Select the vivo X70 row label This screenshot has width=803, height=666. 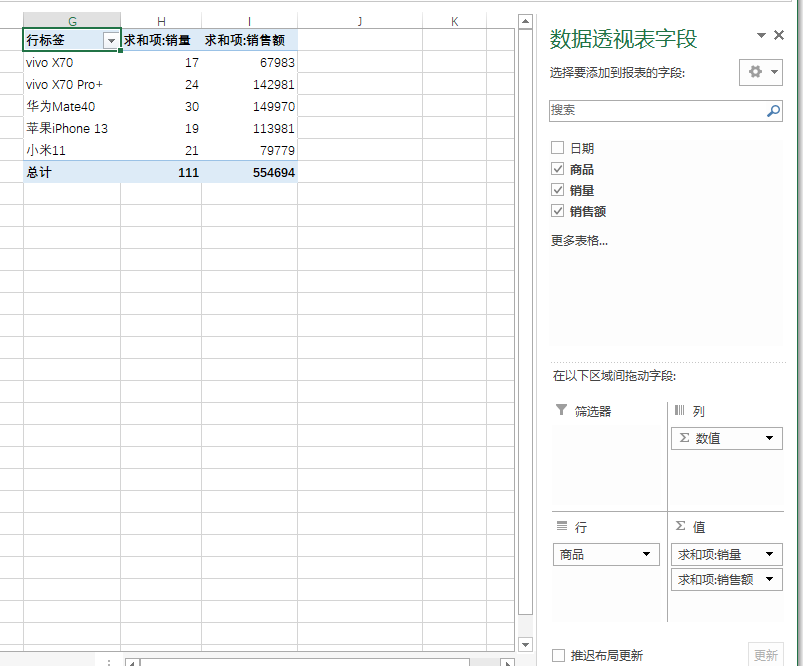72,63
